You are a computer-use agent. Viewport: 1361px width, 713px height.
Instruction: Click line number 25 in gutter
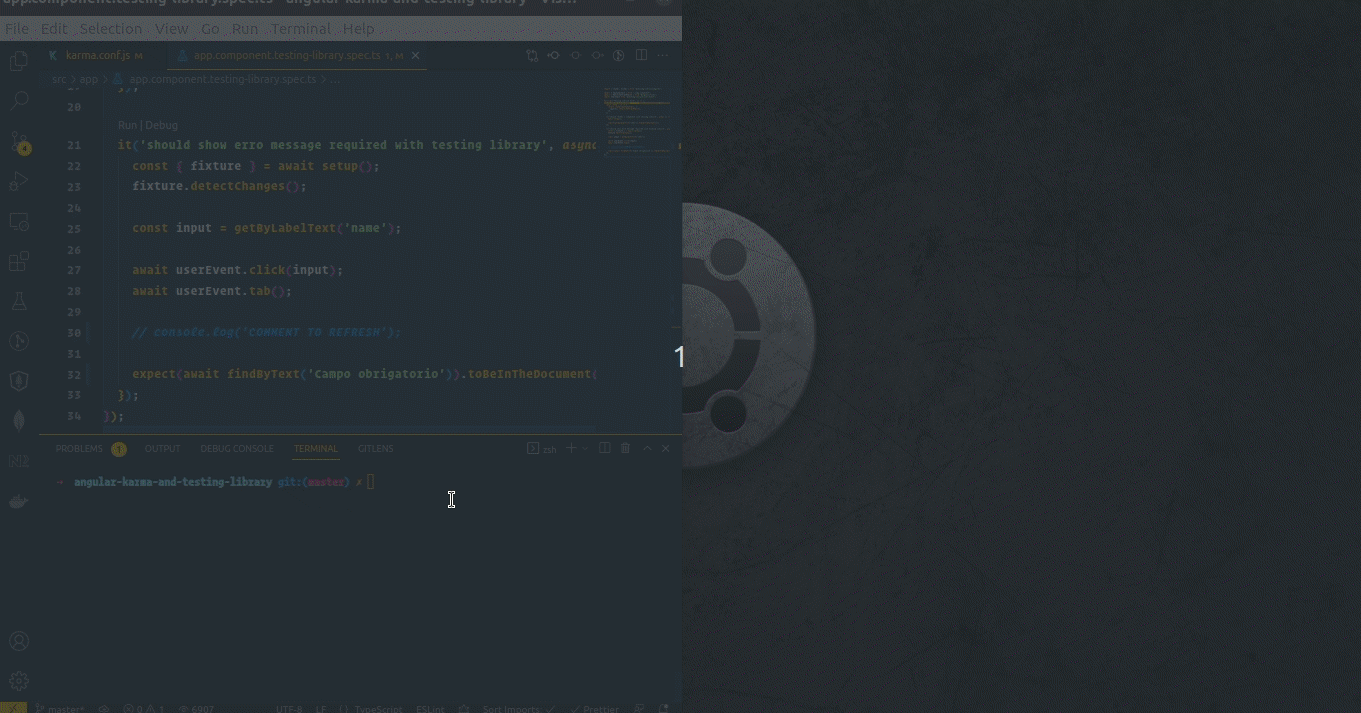click(x=74, y=228)
